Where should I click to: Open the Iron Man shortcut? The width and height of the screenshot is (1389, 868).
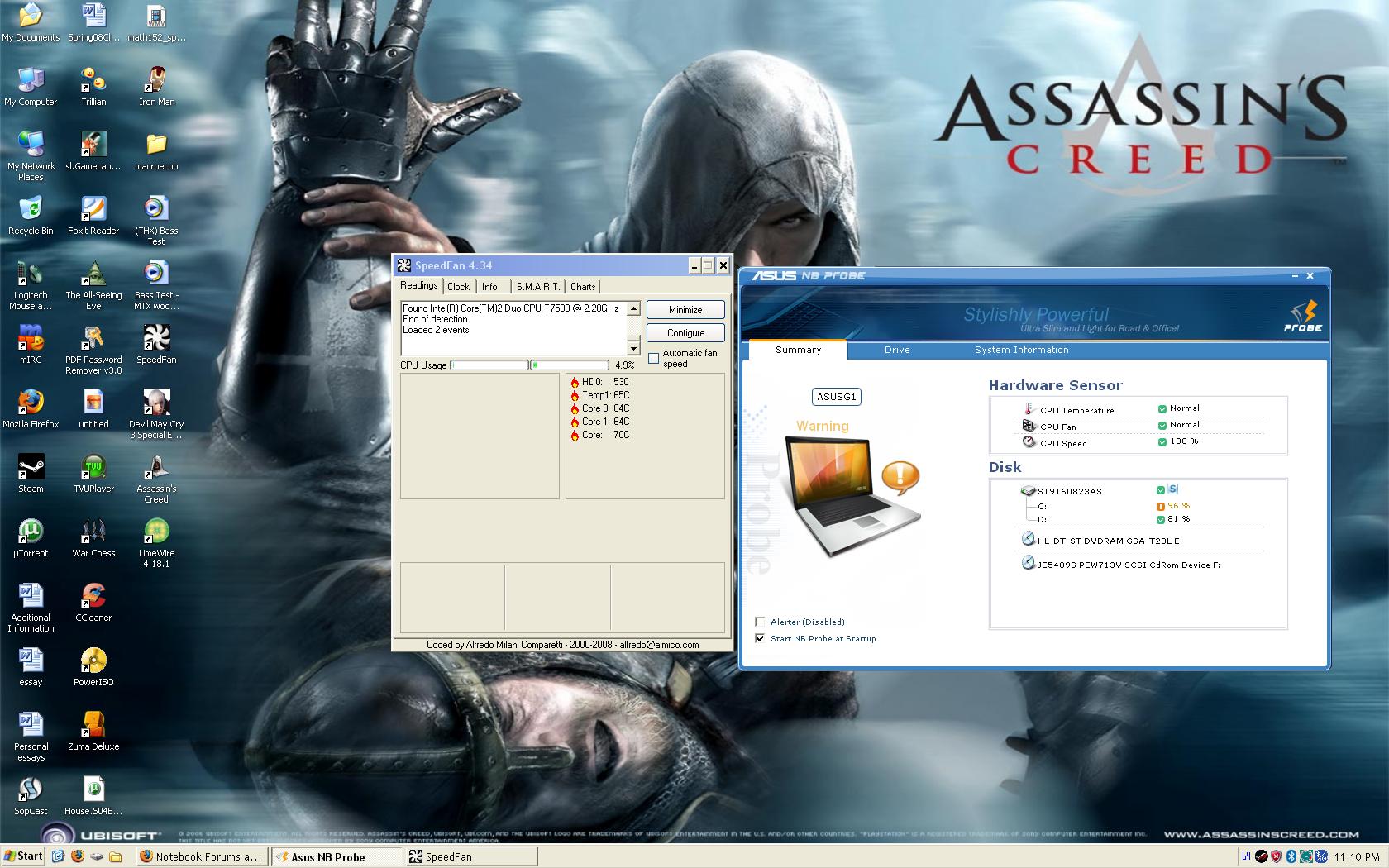pos(156,87)
